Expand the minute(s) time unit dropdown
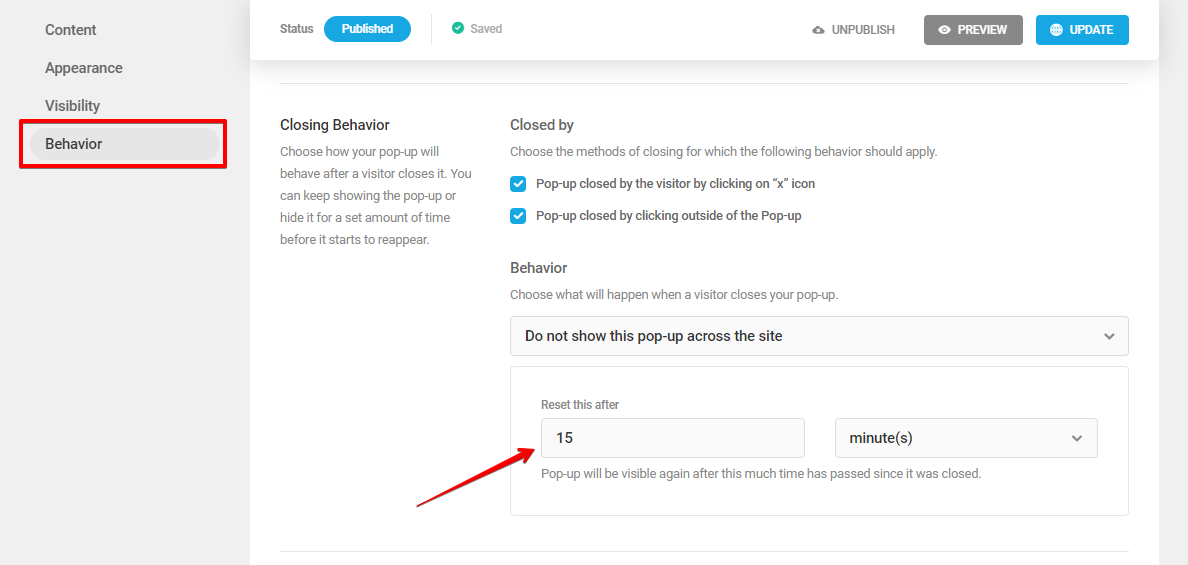 coord(966,439)
